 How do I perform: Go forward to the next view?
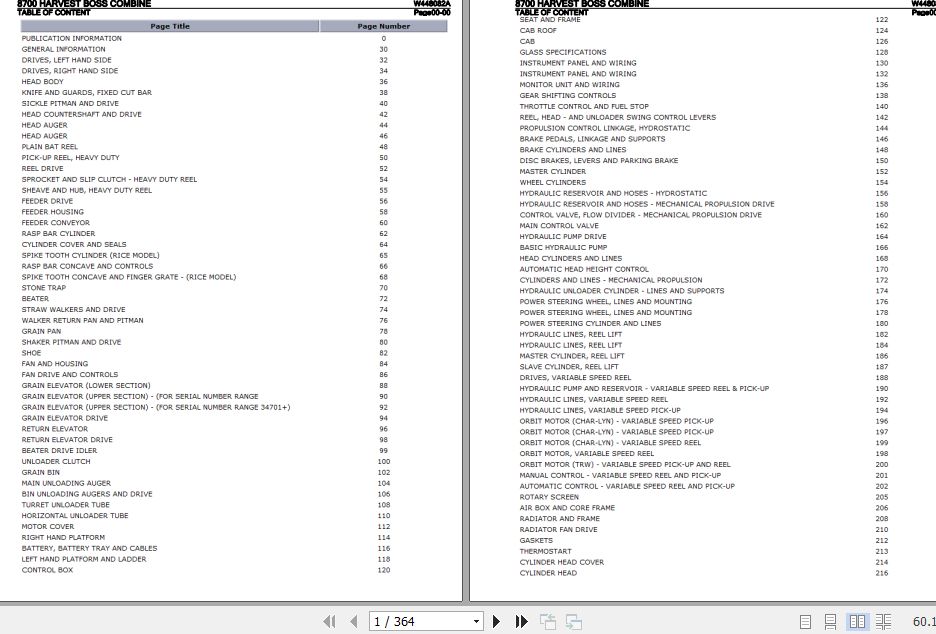(574, 621)
